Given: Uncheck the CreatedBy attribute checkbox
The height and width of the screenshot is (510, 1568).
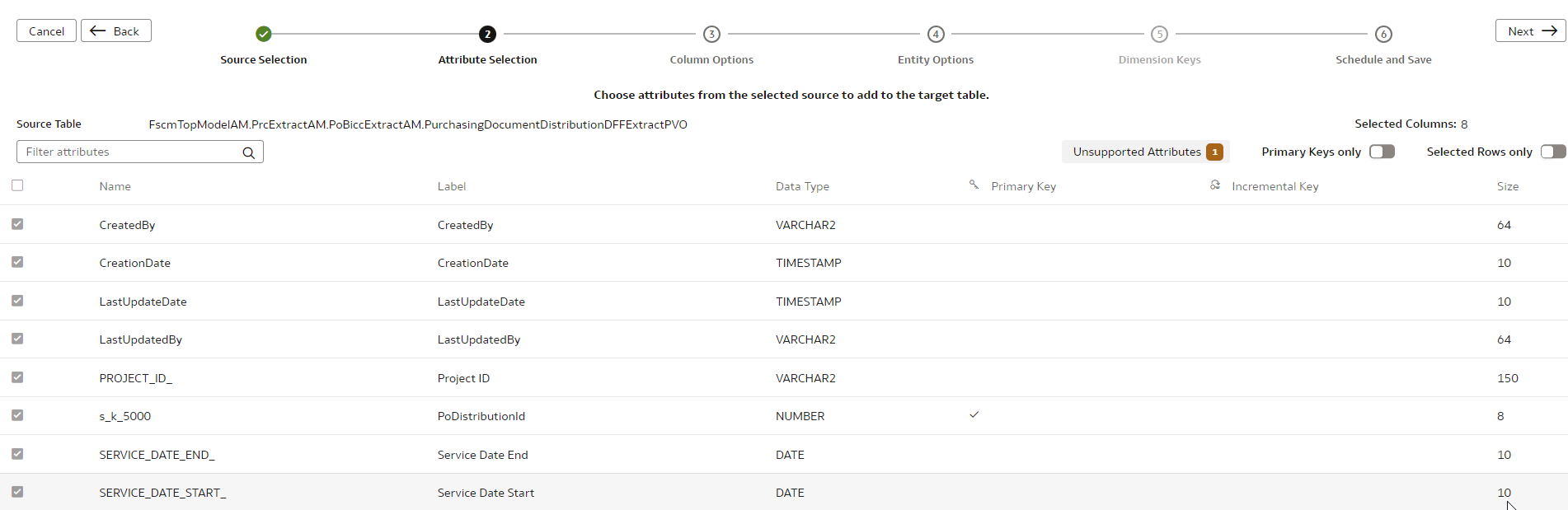Looking at the screenshot, I should click(x=17, y=224).
